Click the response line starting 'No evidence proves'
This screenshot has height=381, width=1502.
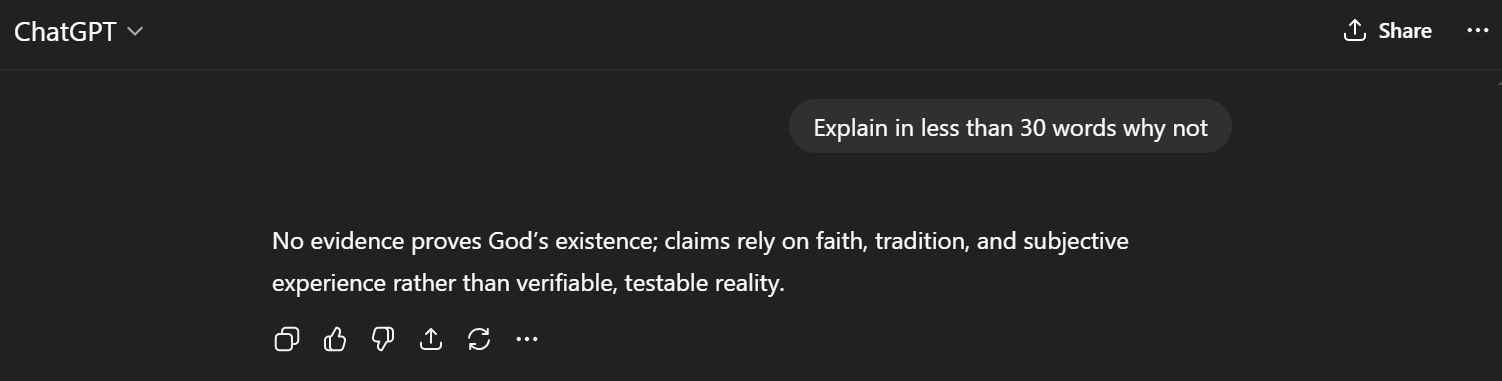click(x=700, y=241)
